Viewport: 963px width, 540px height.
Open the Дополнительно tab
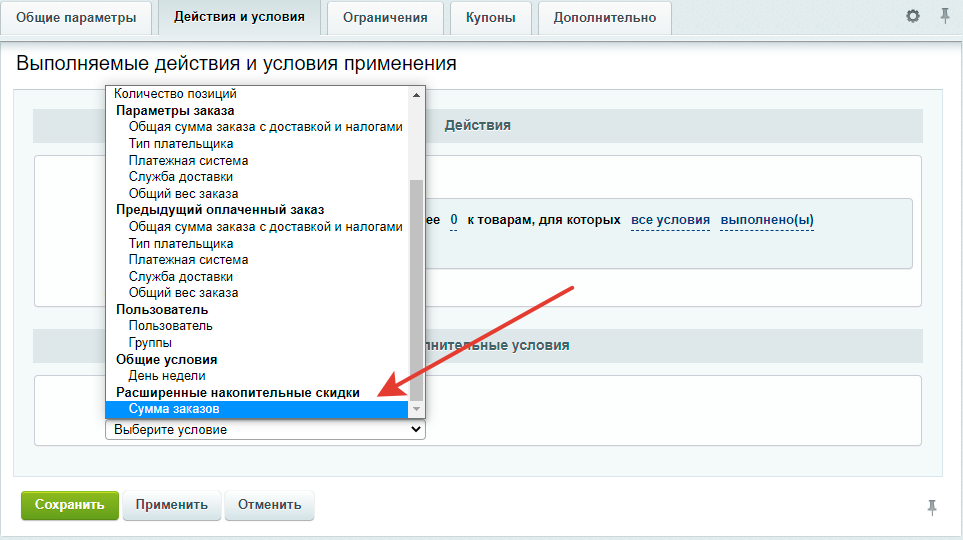pyautogui.click(x=604, y=18)
